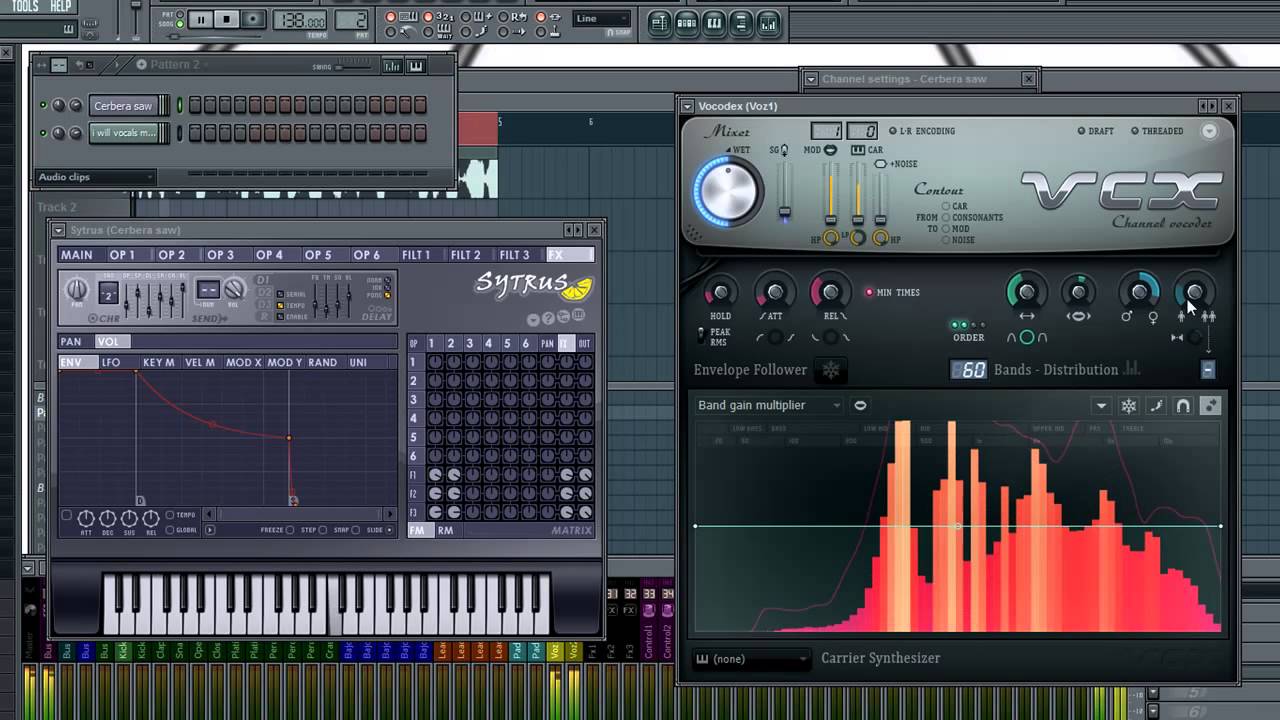The height and width of the screenshot is (720, 1280).
Task: Open the Band gain multiplier dropdown
Action: (770, 405)
